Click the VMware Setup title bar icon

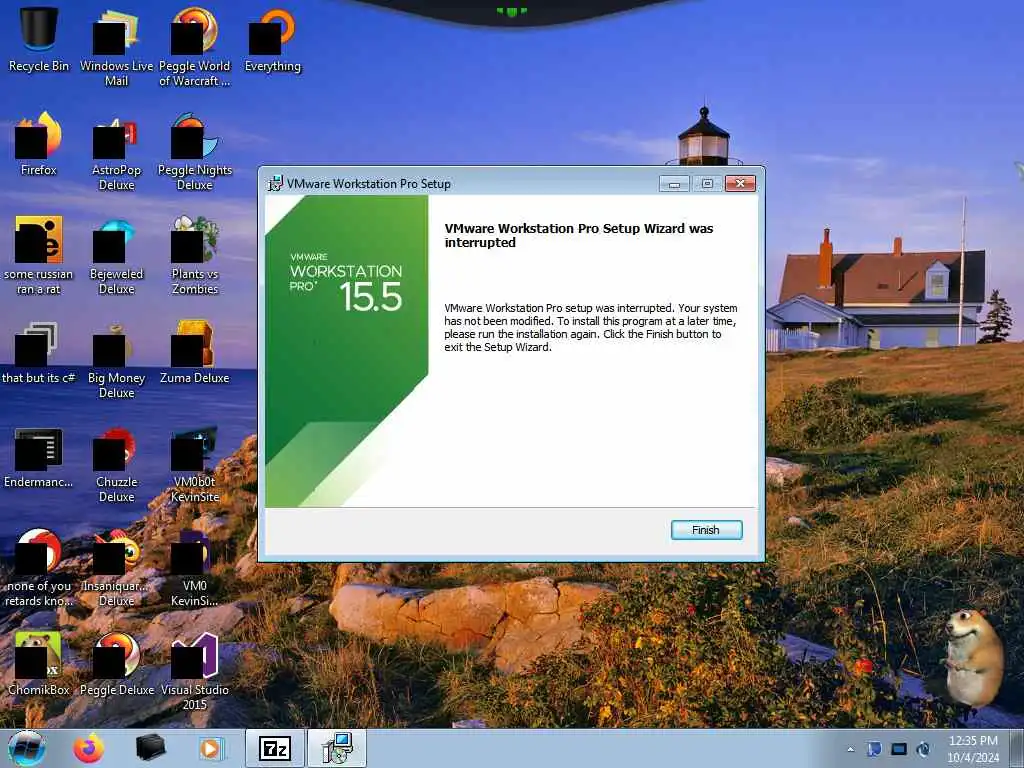click(x=275, y=184)
